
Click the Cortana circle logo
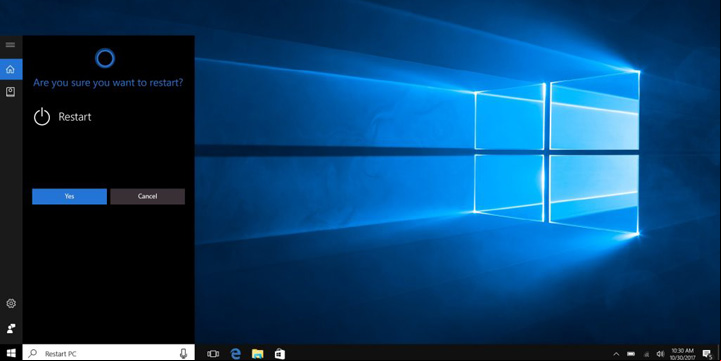(105, 58)
